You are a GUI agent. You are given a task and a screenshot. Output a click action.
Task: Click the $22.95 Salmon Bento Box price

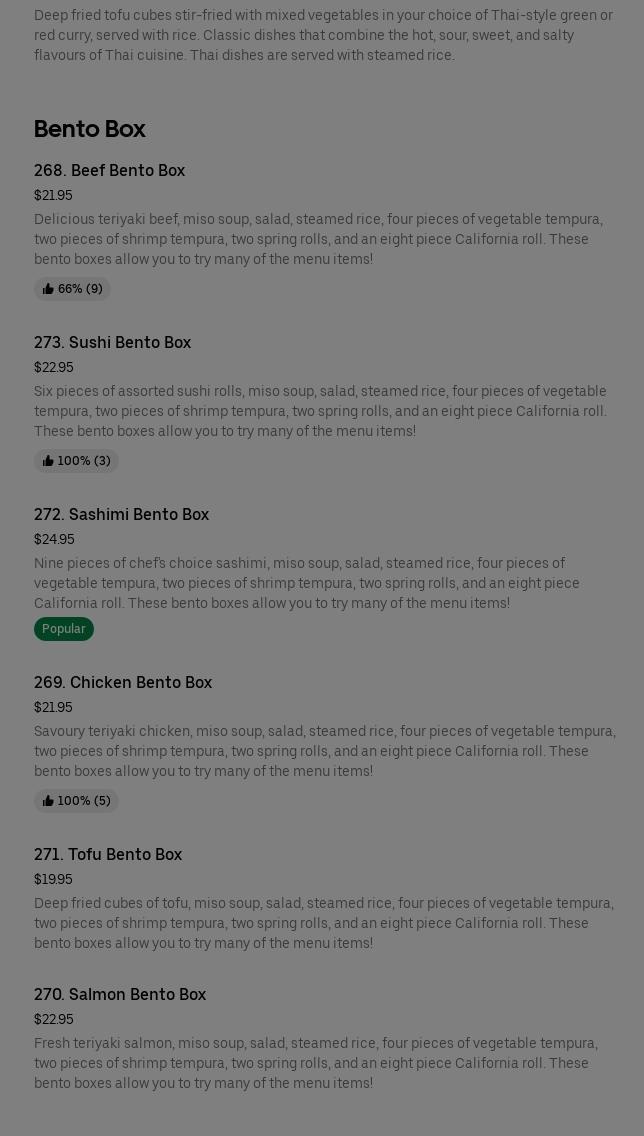click(54, 1020)
